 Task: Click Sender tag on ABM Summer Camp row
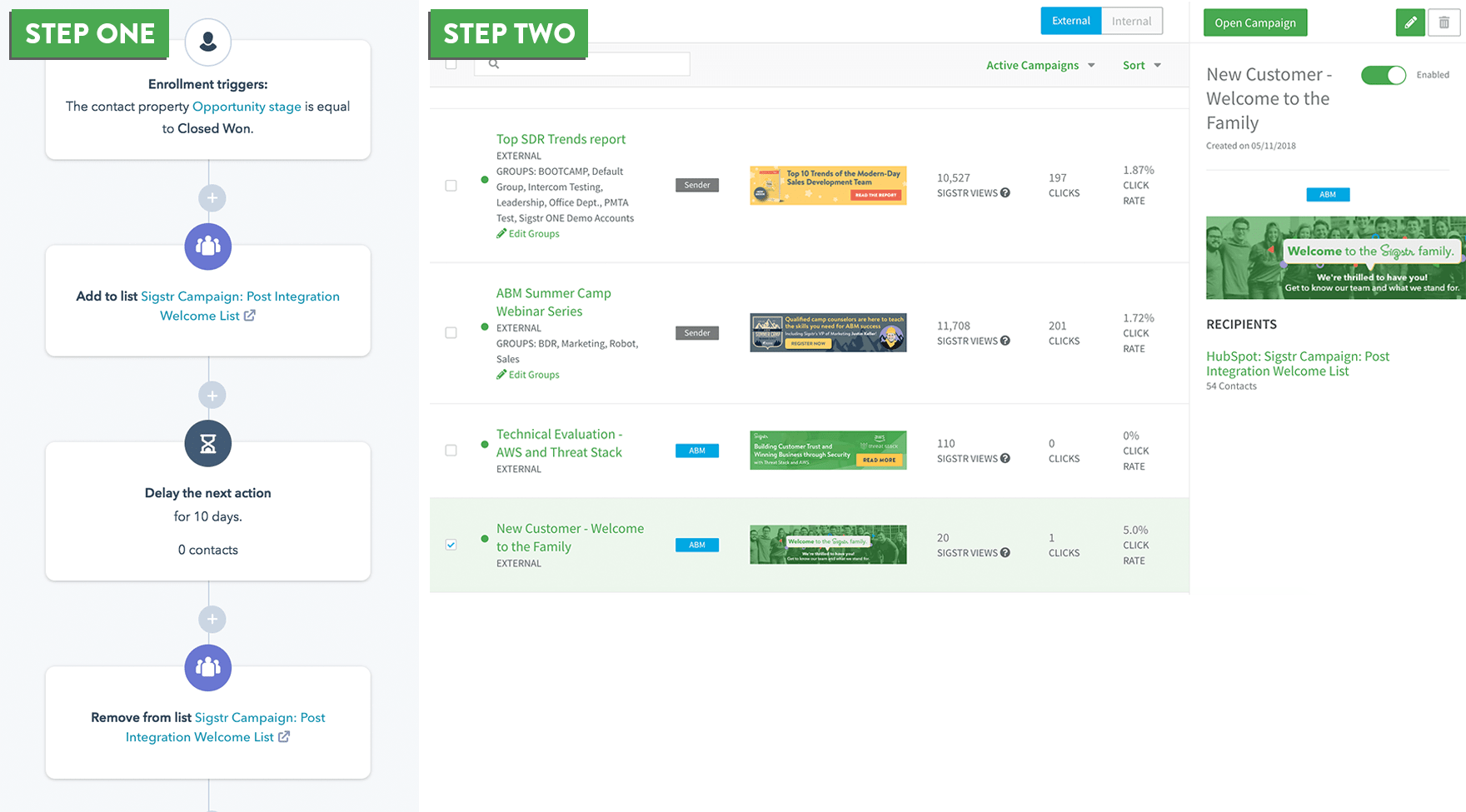pos(697,332)
